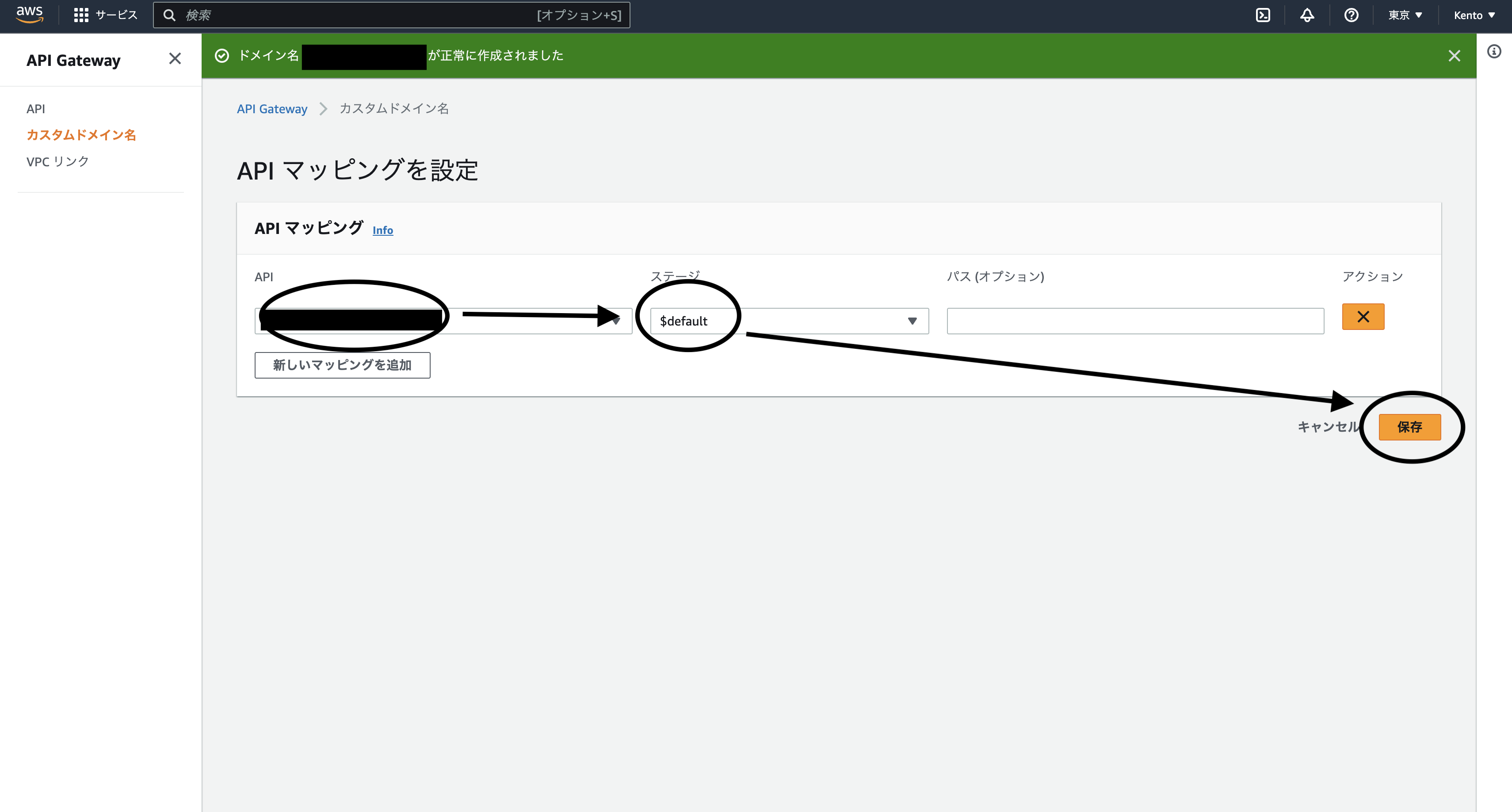Open the help menu

[1351, 15]
